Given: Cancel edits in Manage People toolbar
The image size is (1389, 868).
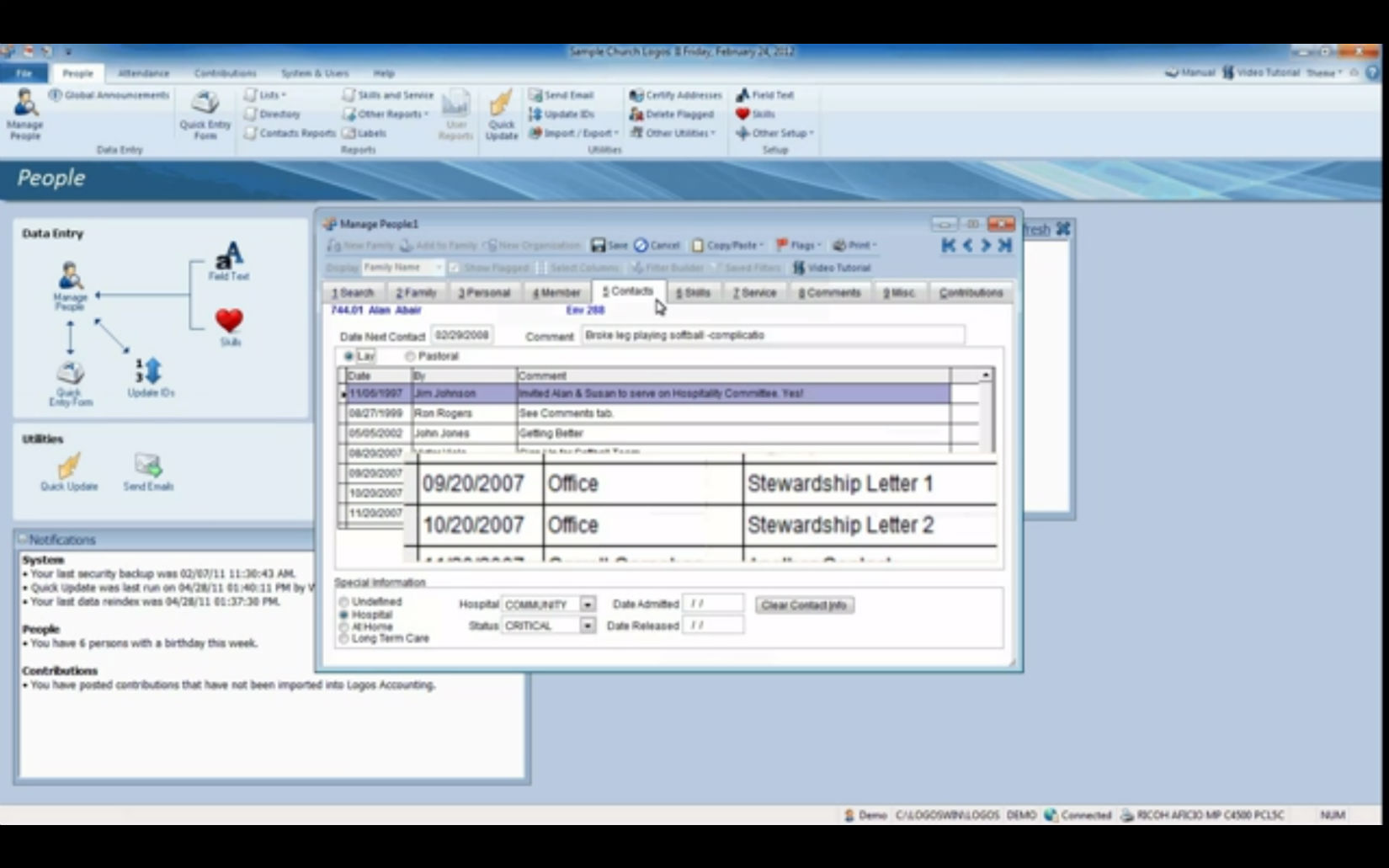Looking at the screenshot, I should tap(657, 246).
